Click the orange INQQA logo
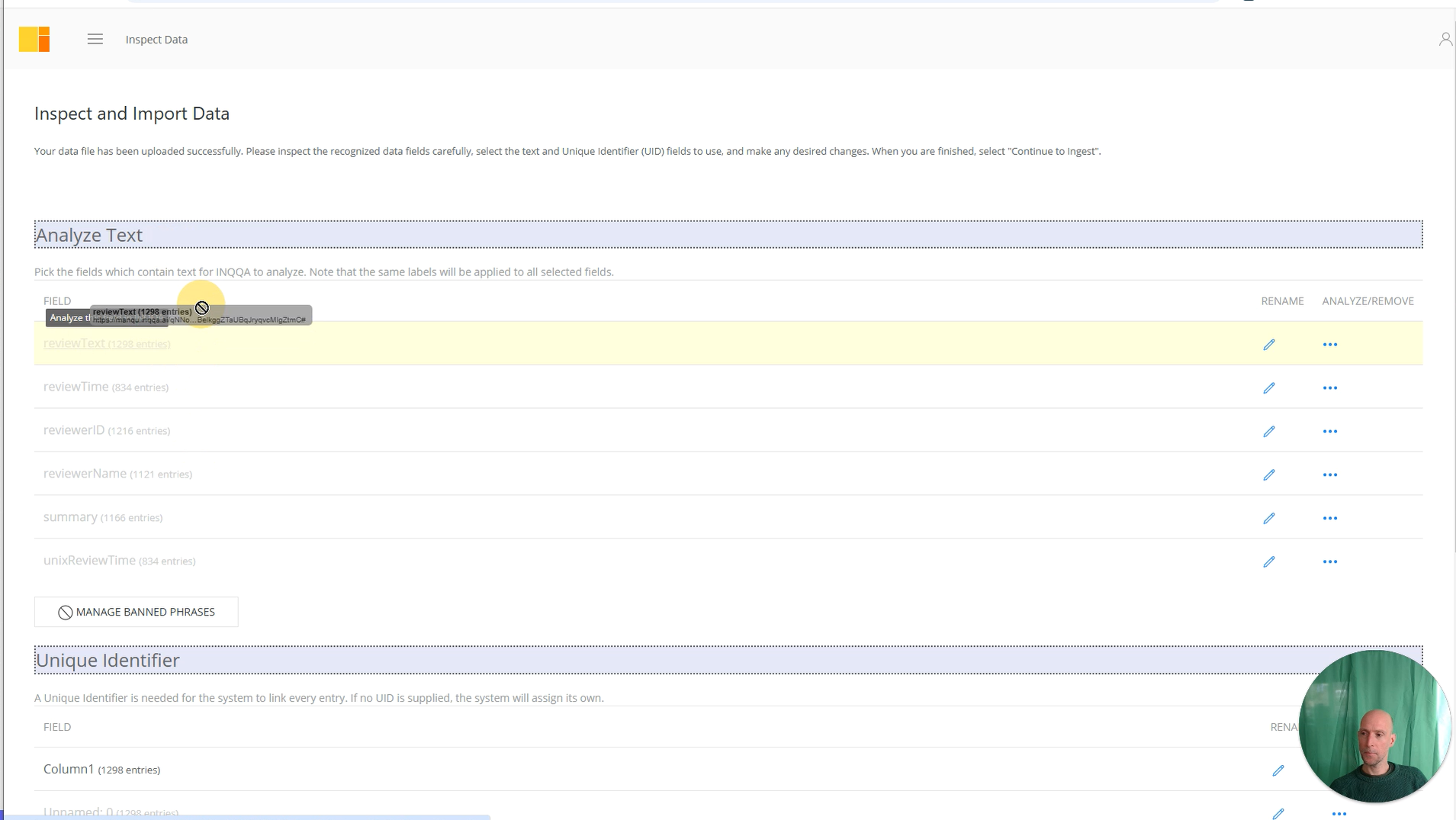The image size is (1456, 820). (34, 39)
